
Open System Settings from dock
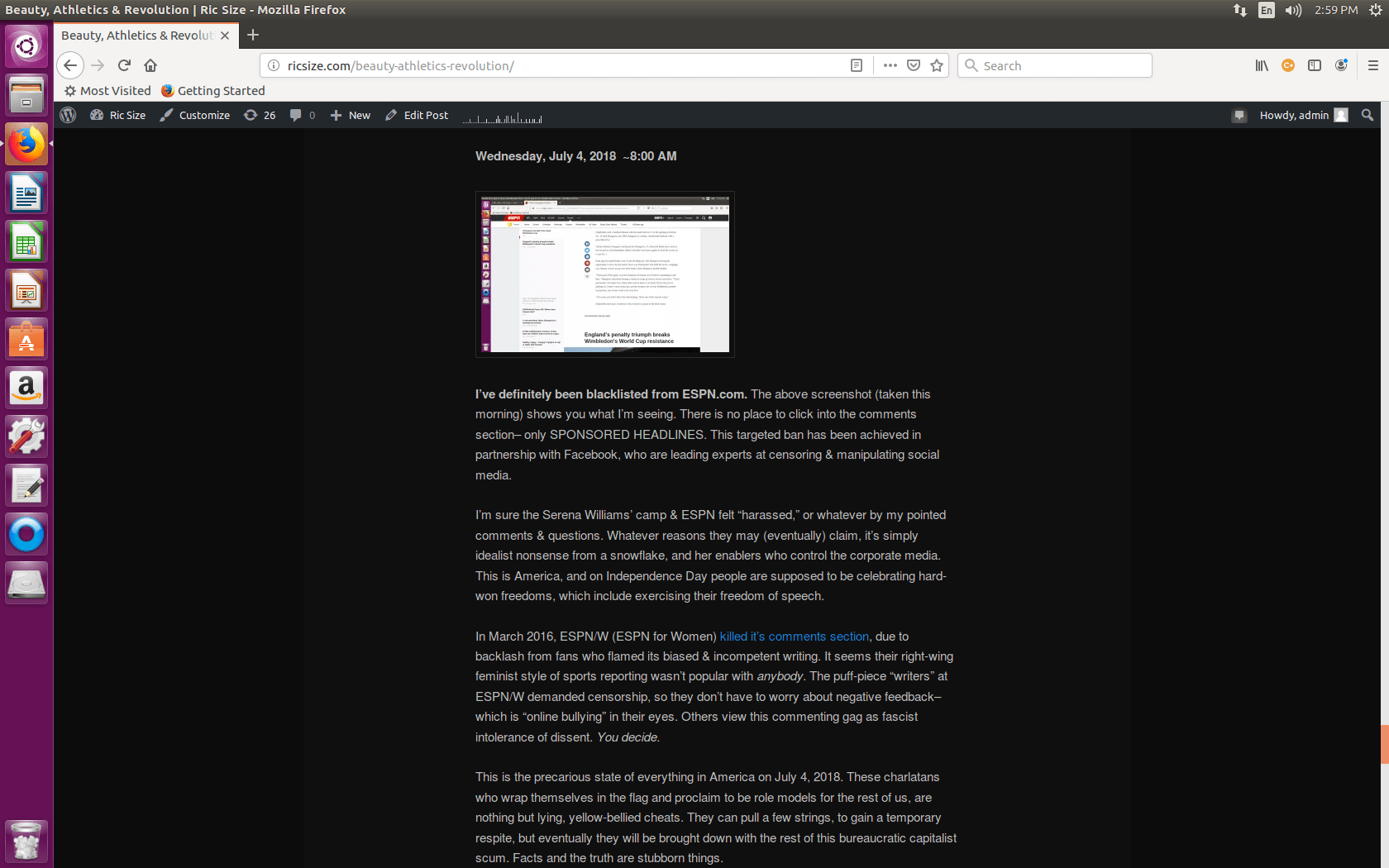[26, 436]
